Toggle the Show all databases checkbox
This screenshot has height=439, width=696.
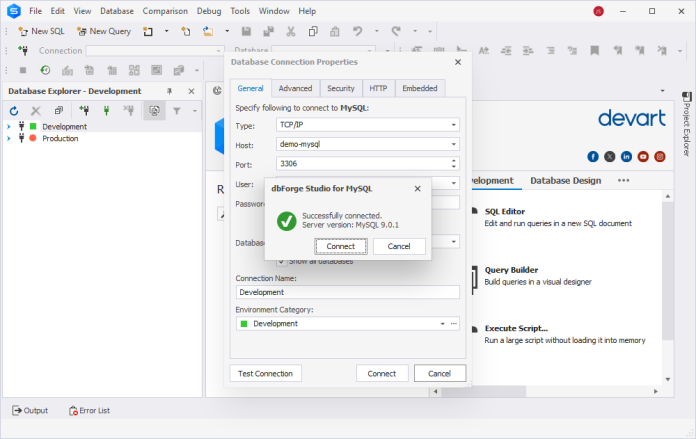(282, 261)
